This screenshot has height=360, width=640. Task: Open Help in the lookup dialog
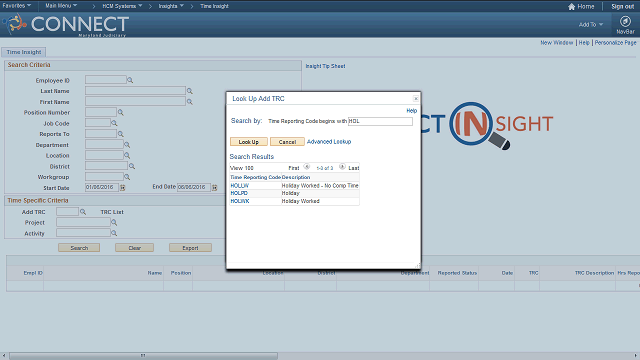[411, 111]
